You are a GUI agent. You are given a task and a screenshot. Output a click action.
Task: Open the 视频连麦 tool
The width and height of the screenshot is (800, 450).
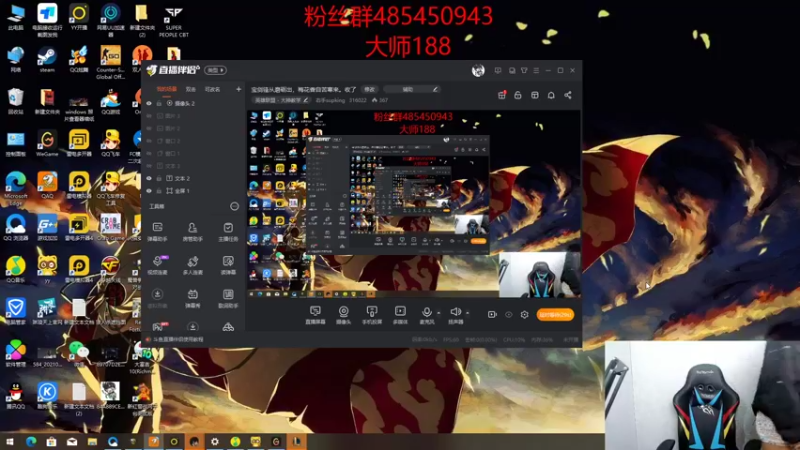(x=158, y=265)
